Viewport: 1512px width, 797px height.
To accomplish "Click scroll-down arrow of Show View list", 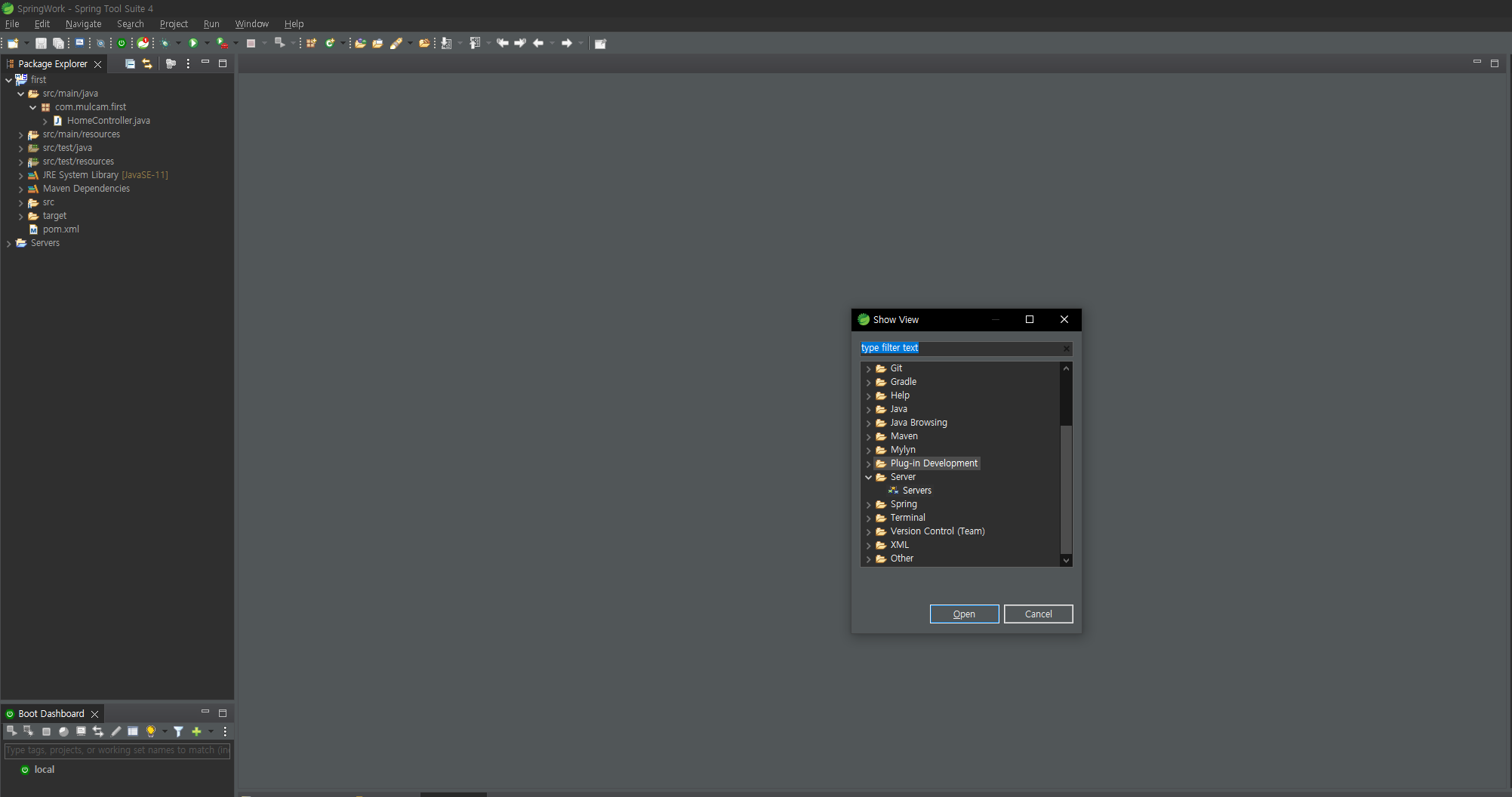I will coord(1066,560).
